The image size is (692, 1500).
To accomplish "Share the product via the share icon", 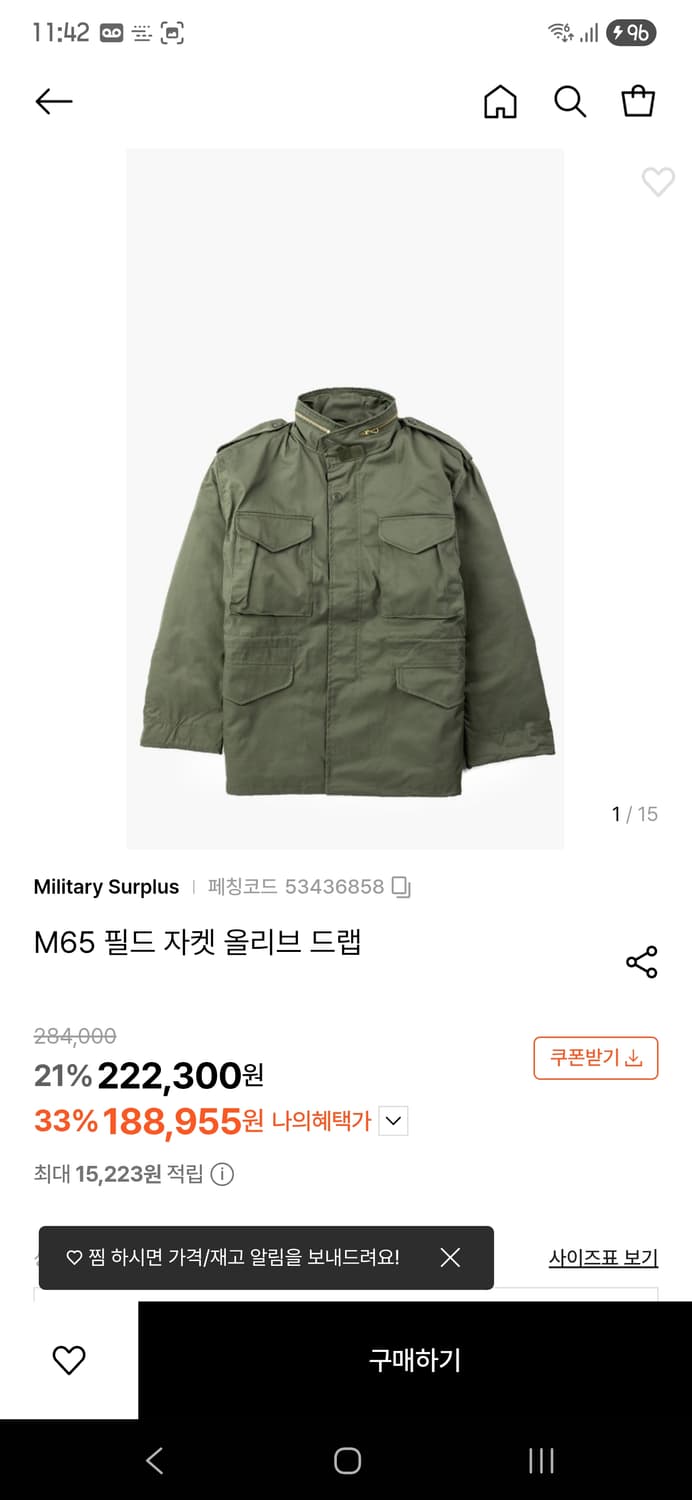I will [641, 961].
